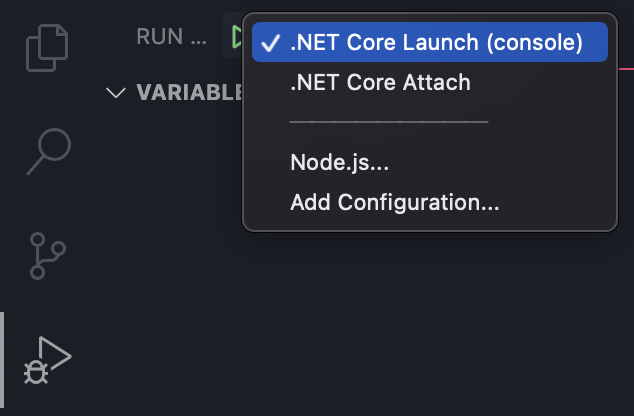634x416 pixels.
Task: Choose .NET Core Attach configuration
Action: click(429, 82)
